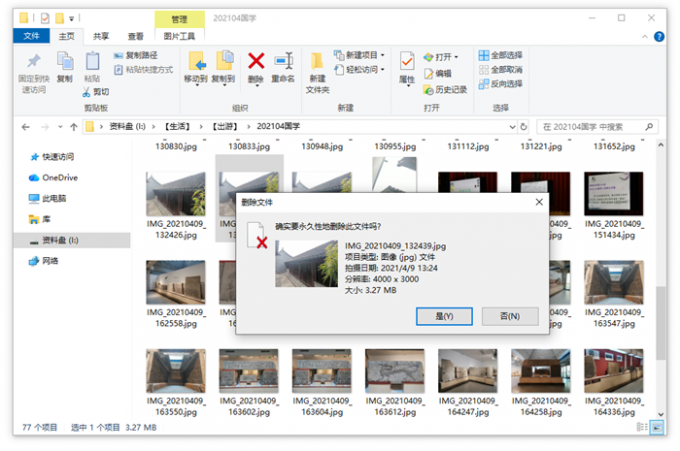Click the 管理 contextual tab header
The image size is (680, 451).
pyautogui.click(x=180, y=19)
